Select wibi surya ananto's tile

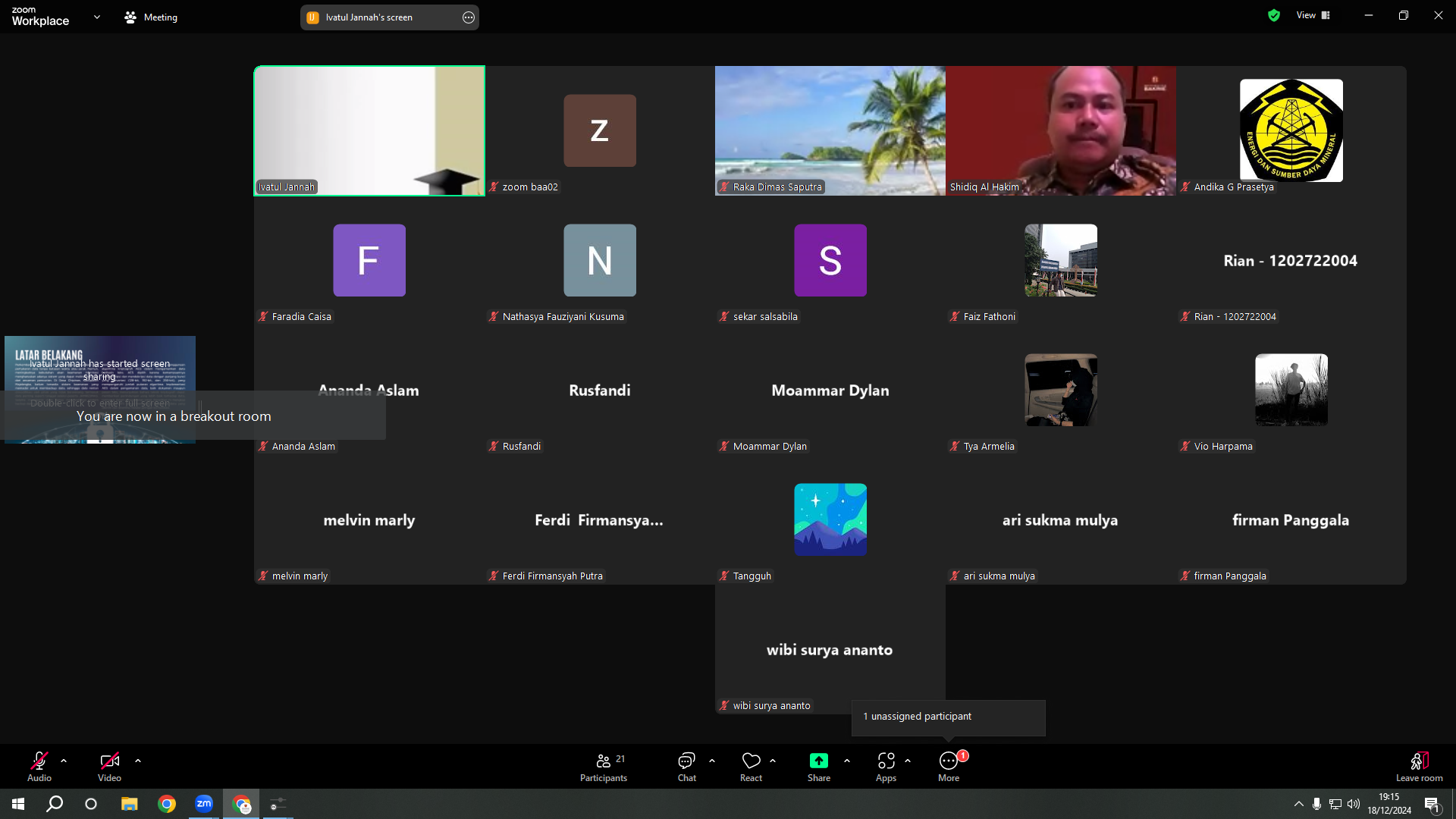coord(830,649)
